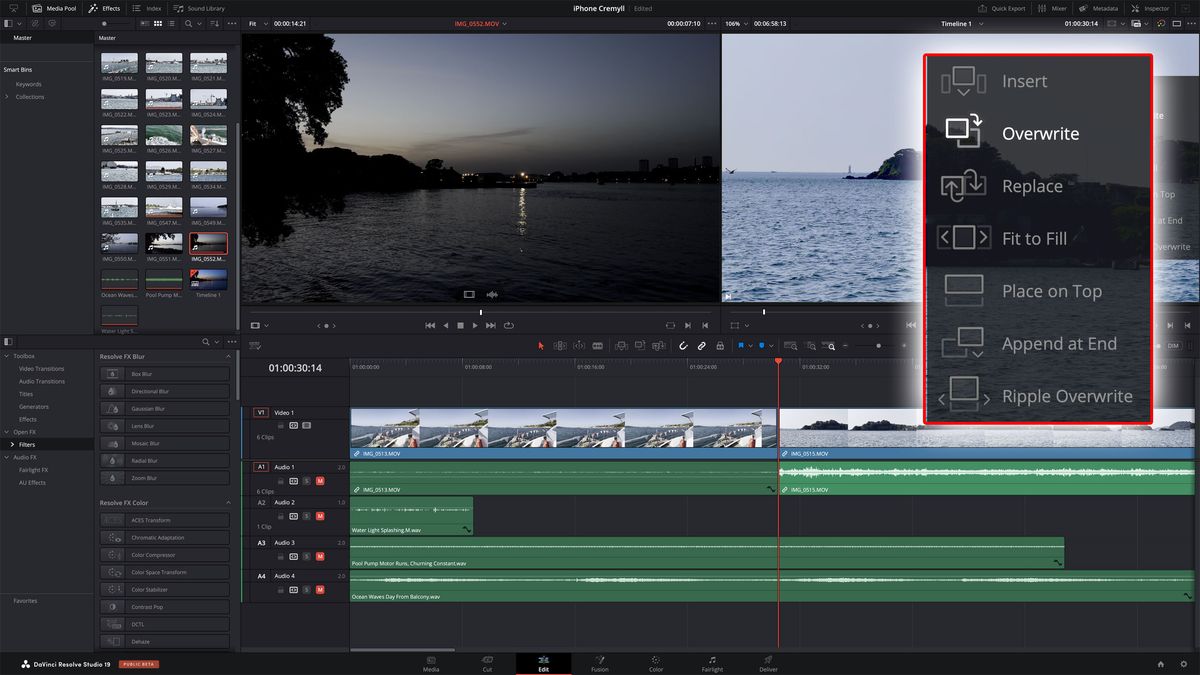Open the home icon at bottom right

tap(1160, 664)
